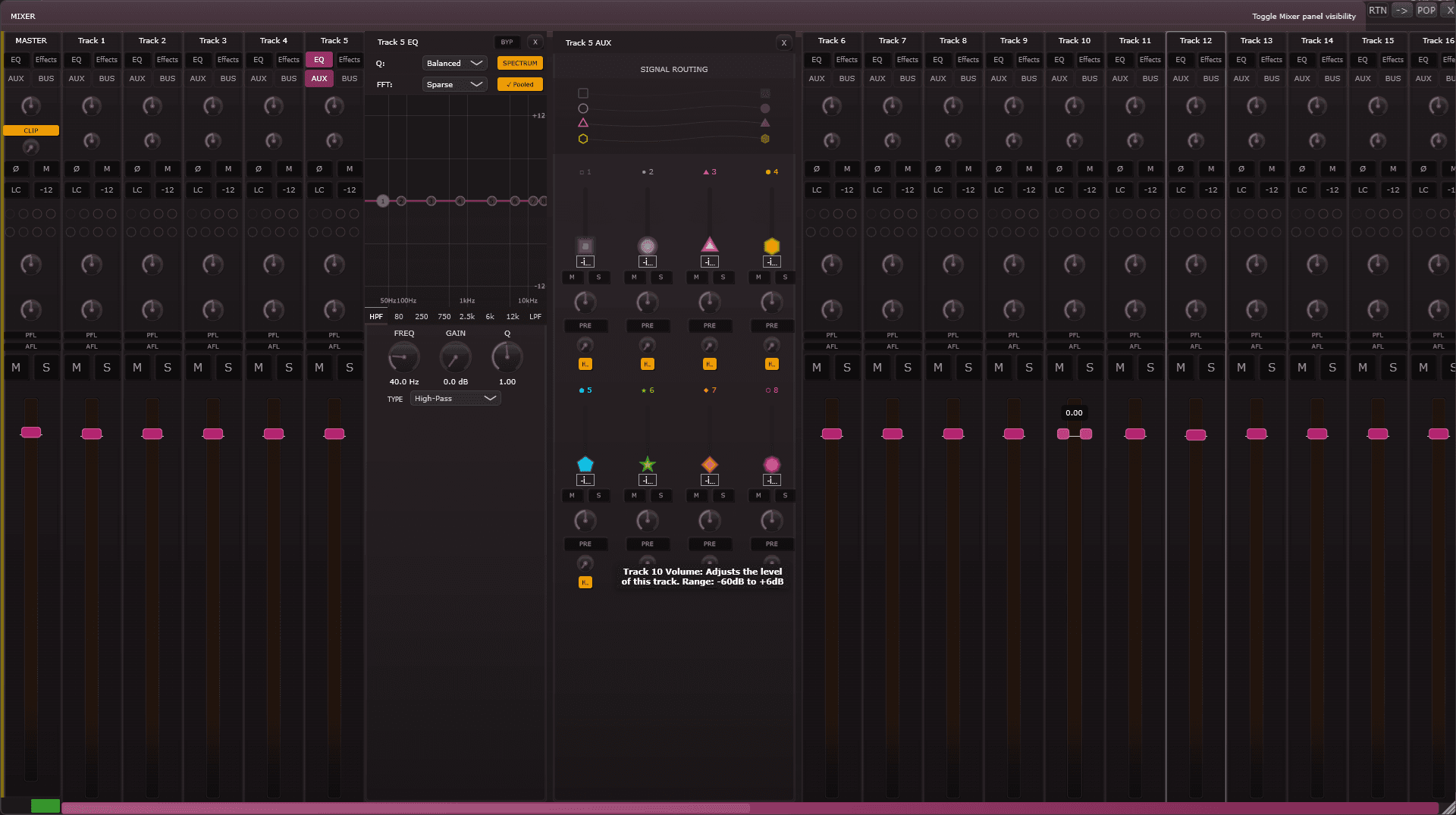
Task: Toggle the Pooled FFT checkbox
Action: coord(519,84)
